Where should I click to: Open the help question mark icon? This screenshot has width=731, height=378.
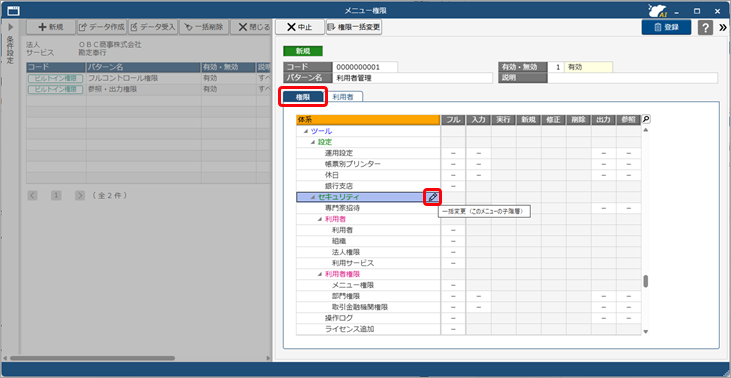coord(705,27)
